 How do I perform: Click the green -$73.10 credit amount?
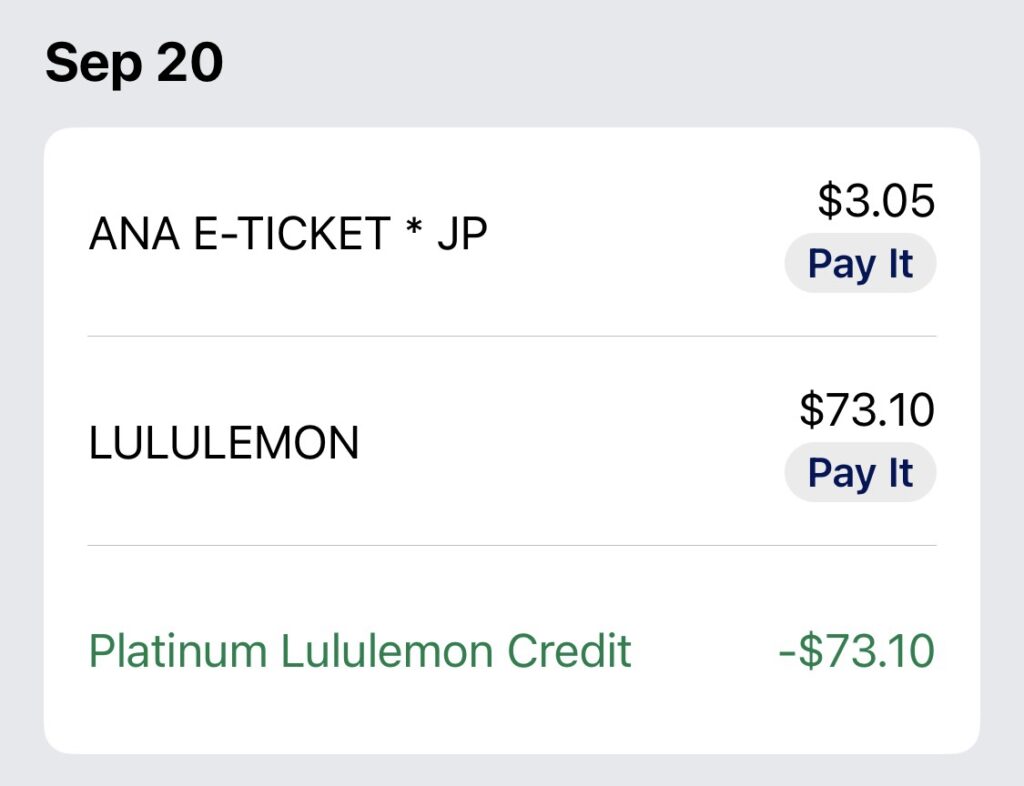pyautogui.click(x=856, y=651)
